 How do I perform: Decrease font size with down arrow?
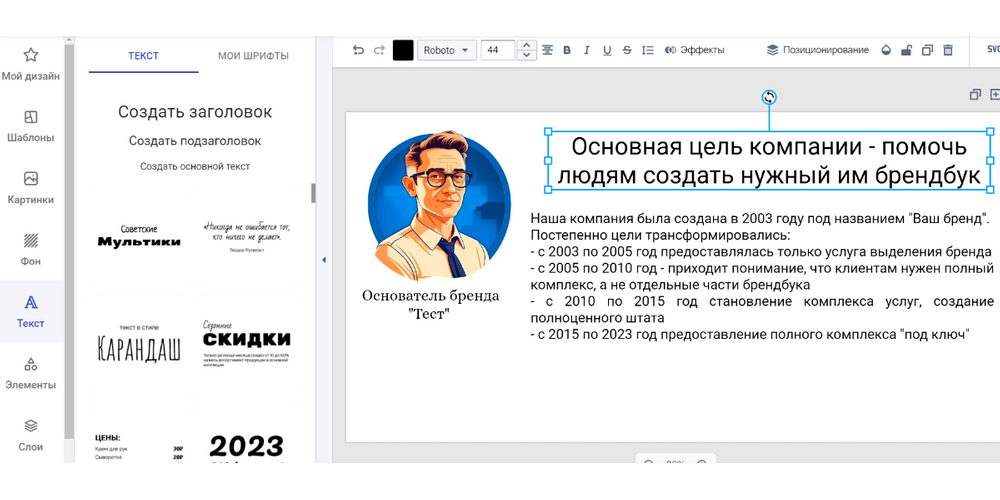click(x=526, y=55)
